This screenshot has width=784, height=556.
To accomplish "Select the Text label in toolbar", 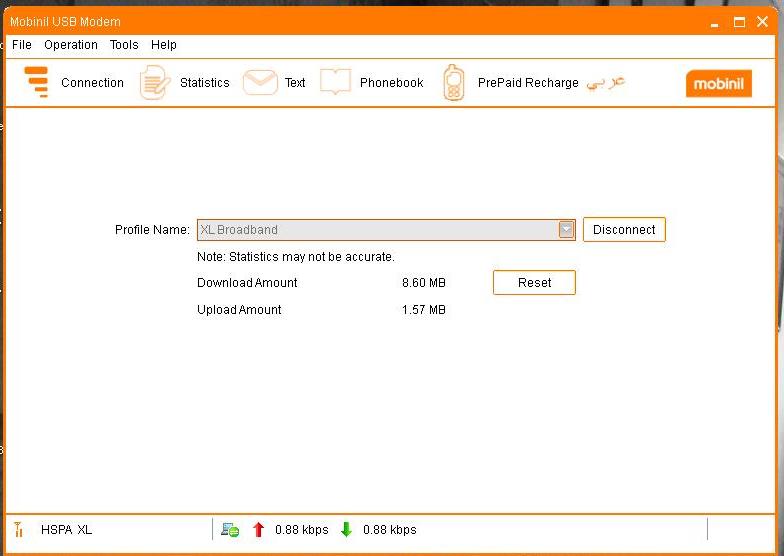I will tap(295, 82).
